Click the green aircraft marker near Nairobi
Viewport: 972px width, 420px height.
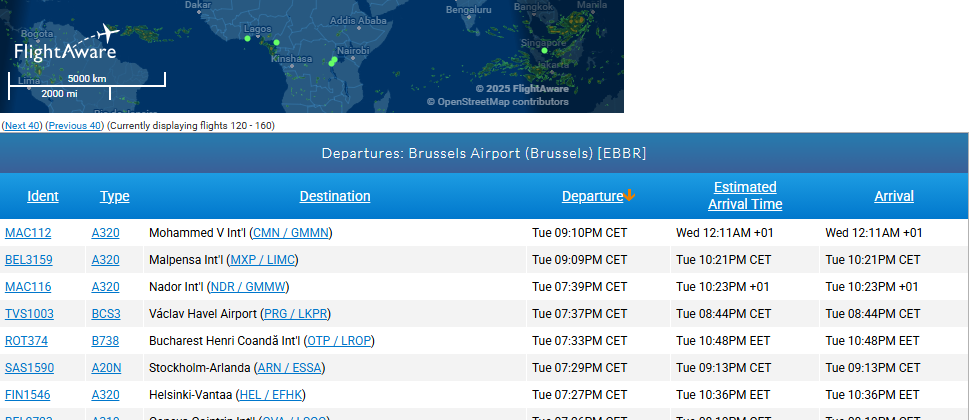coord(334,61)
